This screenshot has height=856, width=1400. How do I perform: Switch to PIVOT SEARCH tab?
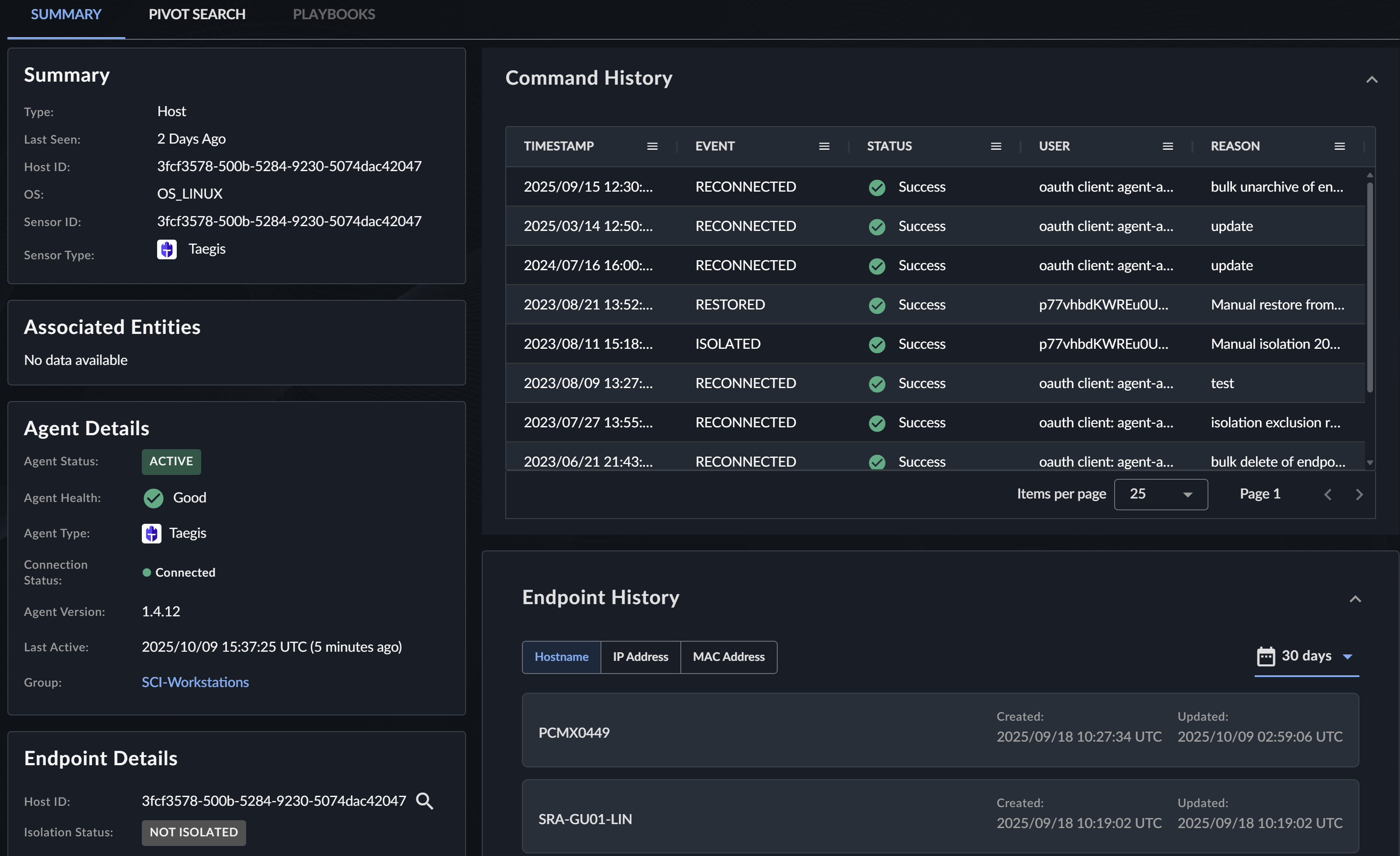[x=196, y=15]
